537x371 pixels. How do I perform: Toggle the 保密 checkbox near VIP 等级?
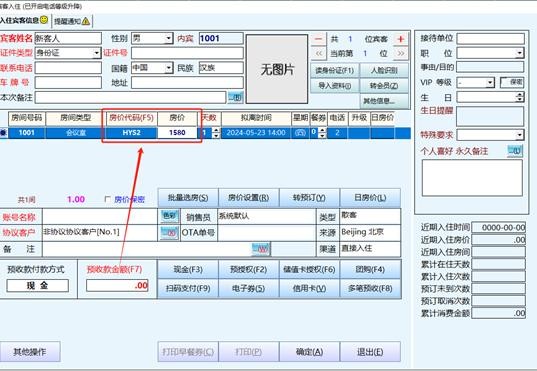pos(503,82)
